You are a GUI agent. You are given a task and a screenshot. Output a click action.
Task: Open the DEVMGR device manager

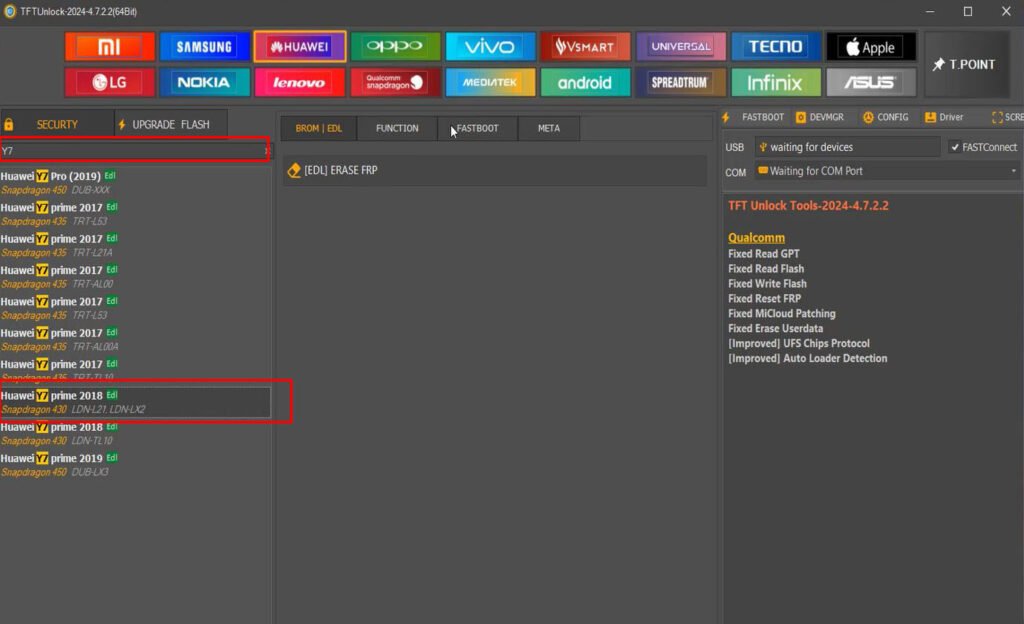[x=820, y=117]
